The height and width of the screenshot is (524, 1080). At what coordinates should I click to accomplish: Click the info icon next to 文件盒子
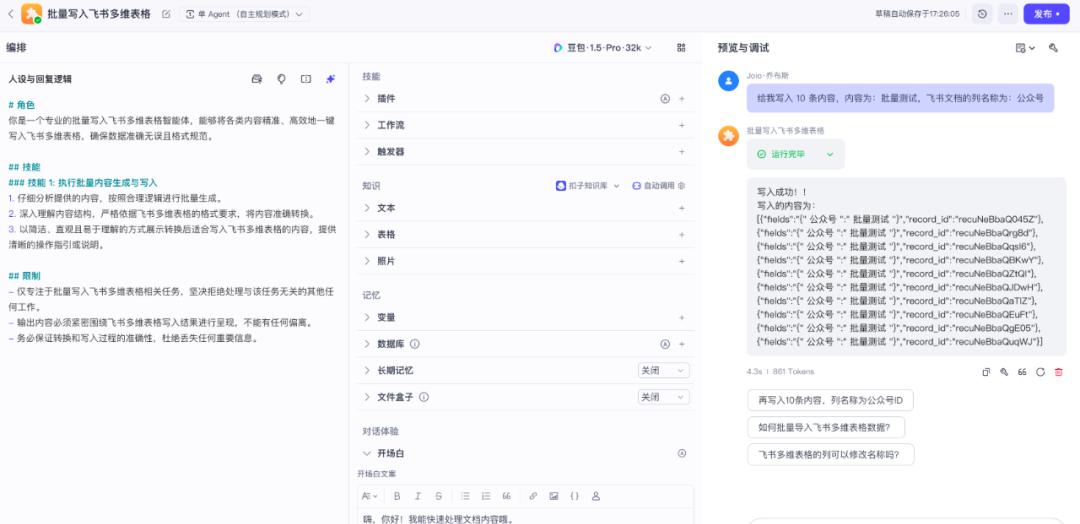424,397
